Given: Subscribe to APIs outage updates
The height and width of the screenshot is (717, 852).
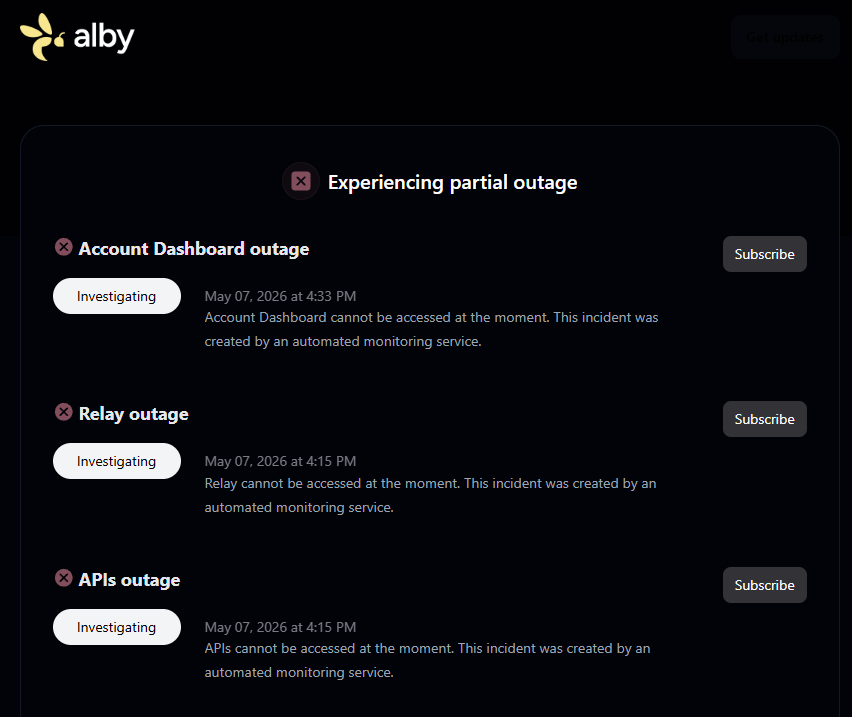Looking at the screenshot, I should 765,585.
